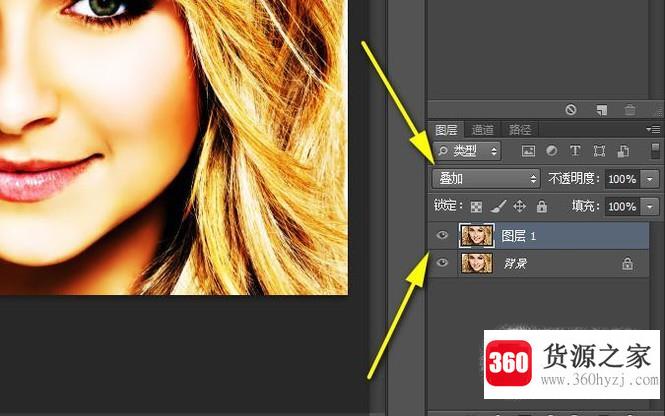Toggle the layer filtering on/off switch

coord(655,151)
